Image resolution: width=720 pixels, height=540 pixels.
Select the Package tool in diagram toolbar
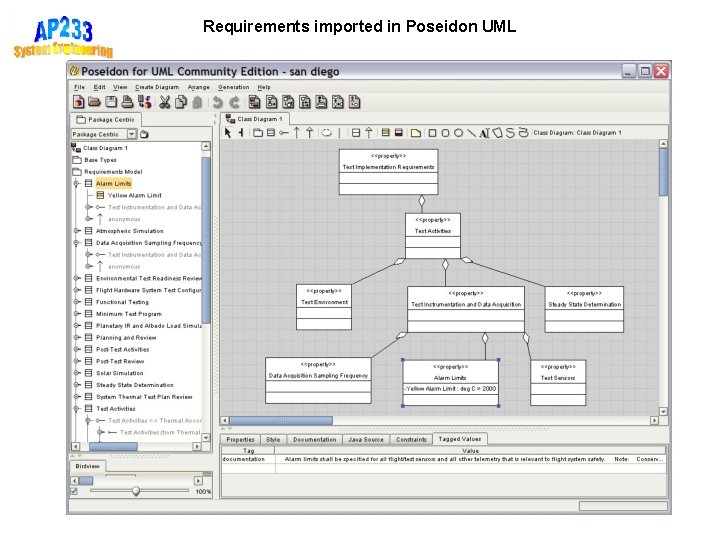(x=258, y=133)
